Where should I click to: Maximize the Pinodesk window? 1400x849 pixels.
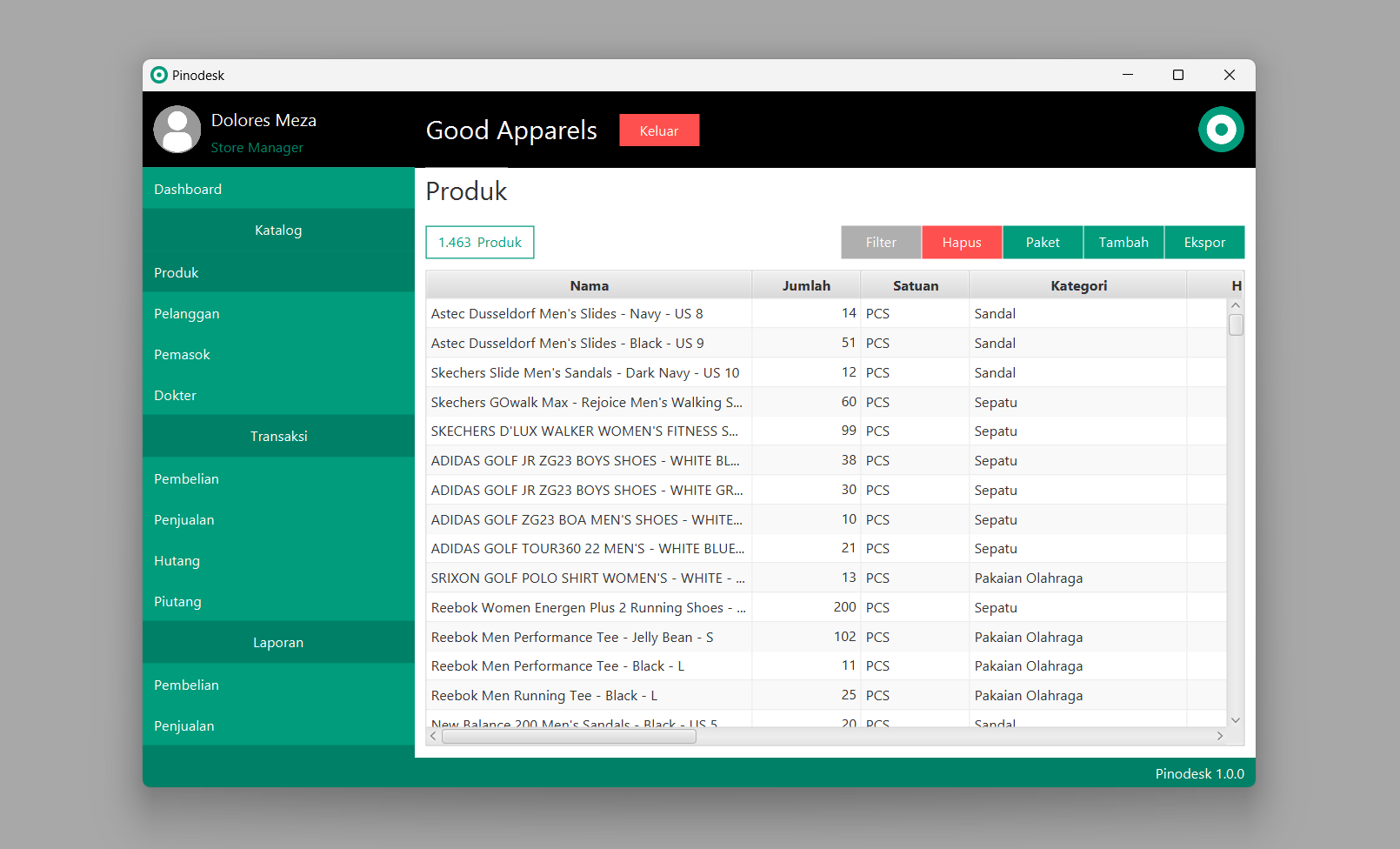(x=1178, y=75)
